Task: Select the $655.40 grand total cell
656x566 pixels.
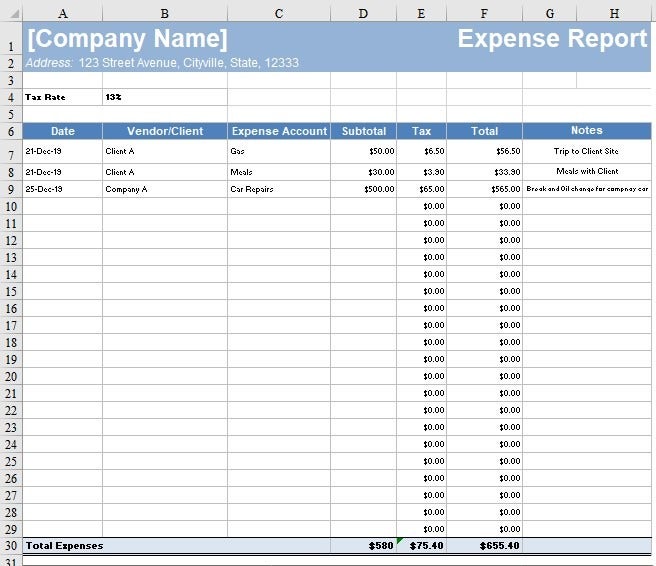Action: (x=498, y=546)
